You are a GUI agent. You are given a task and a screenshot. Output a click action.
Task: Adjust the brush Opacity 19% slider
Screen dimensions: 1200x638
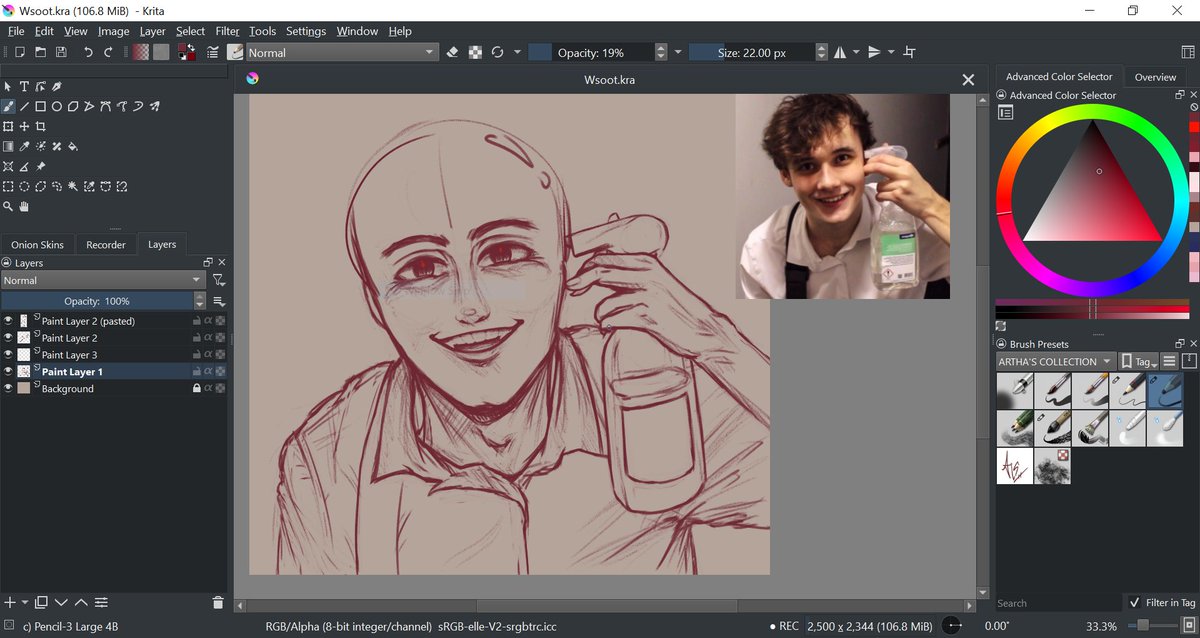(x=590, y=53)
